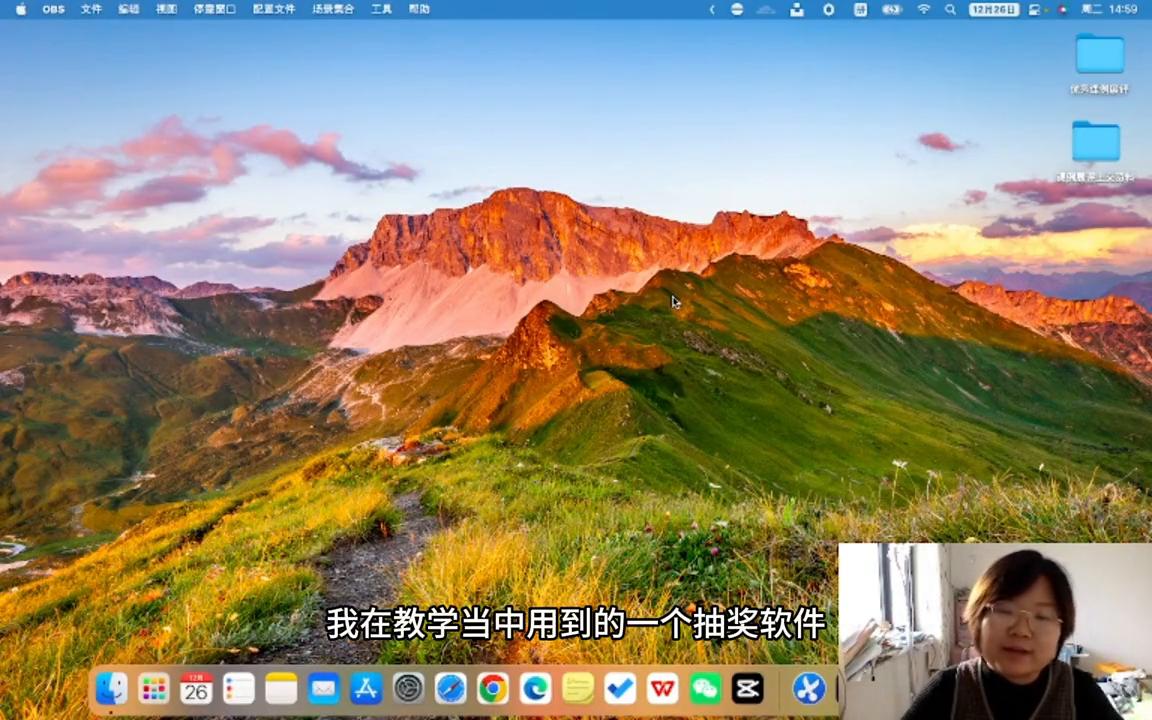Open Microsoft Edge from the Dock
The height and width of the screenshot is (720, 1152).
point(536,689)
